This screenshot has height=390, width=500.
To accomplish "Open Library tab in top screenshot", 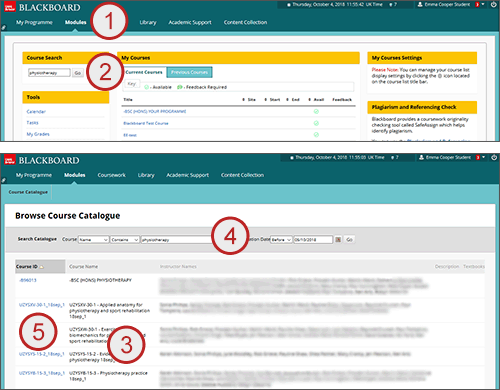I will coord(148,22).
